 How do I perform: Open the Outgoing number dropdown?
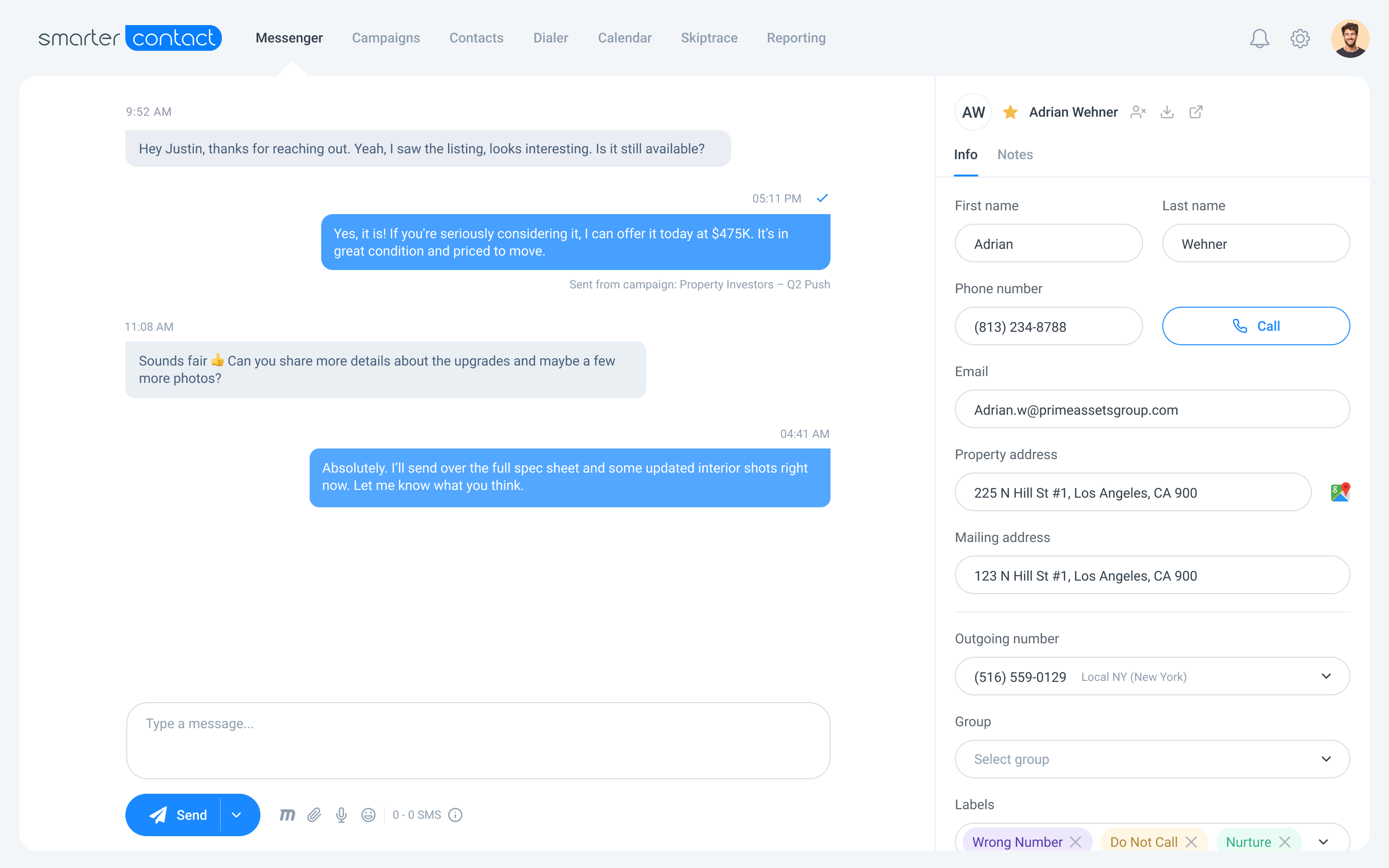pyautogui.click(x=1326, y=676)
